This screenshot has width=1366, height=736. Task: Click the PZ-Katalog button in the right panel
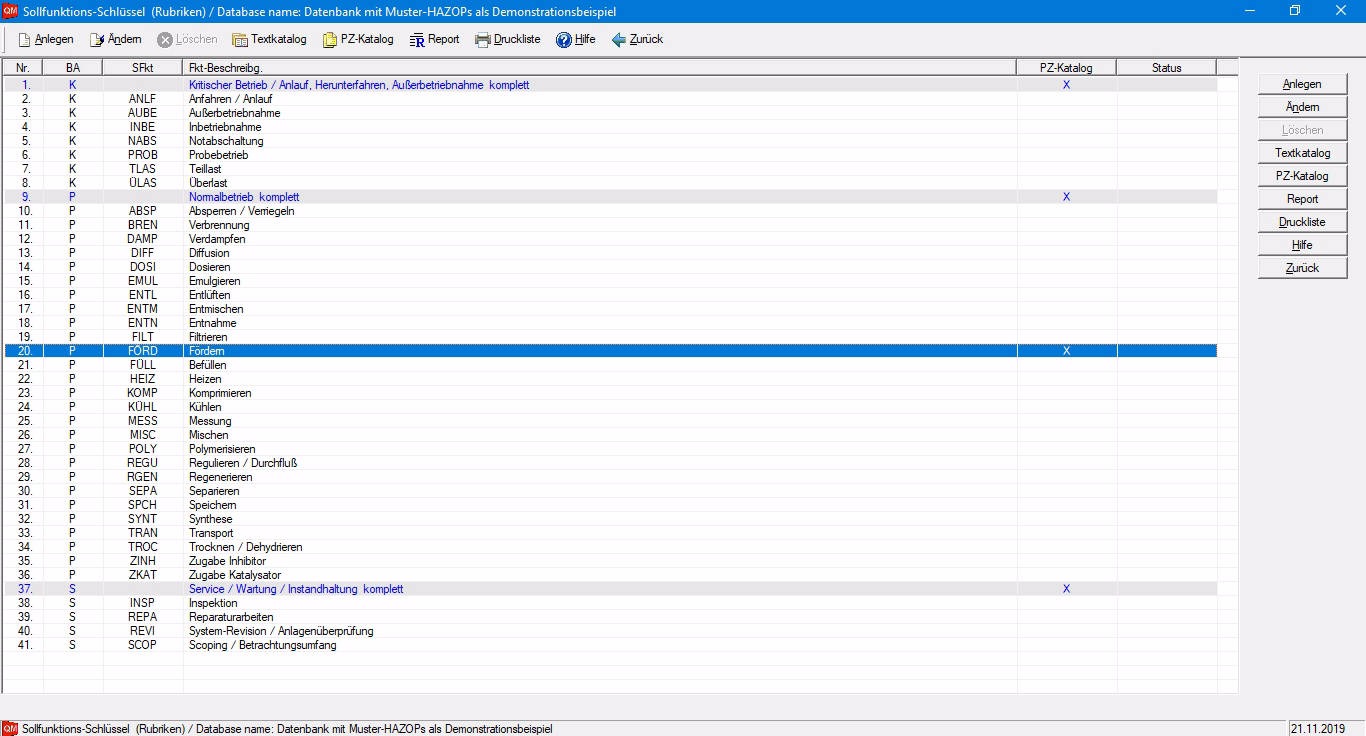1302,176
